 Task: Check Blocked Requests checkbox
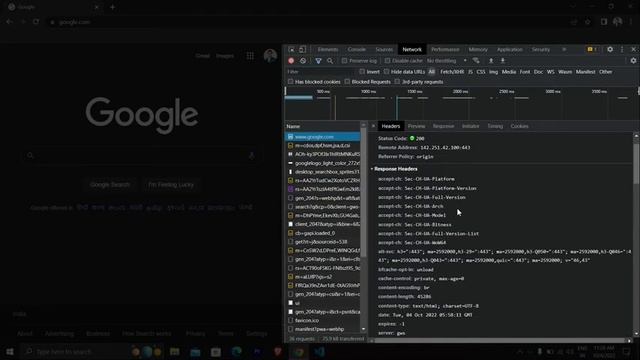(347, 82)
